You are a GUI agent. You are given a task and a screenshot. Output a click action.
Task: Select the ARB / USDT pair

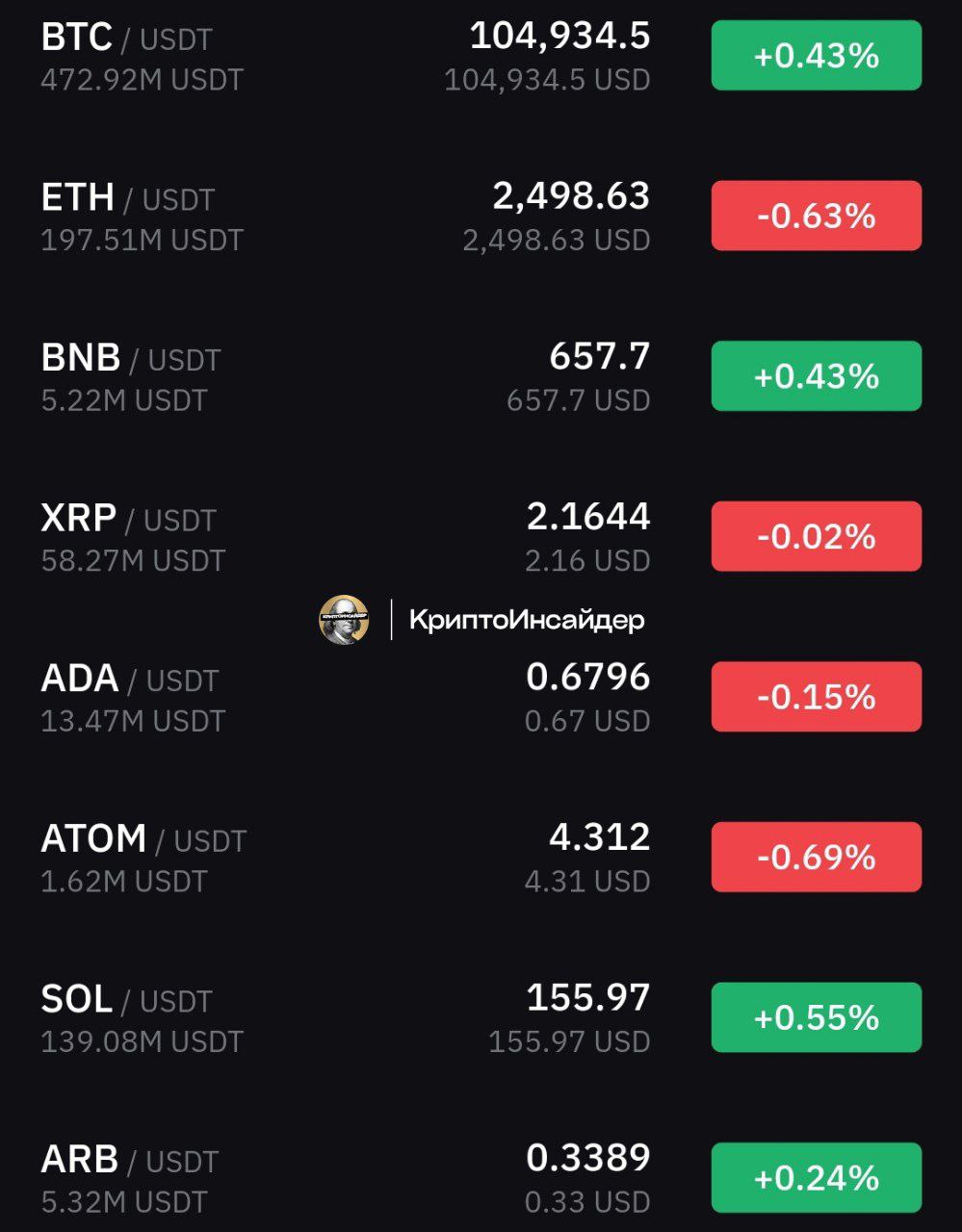[x=481, y=1178]
